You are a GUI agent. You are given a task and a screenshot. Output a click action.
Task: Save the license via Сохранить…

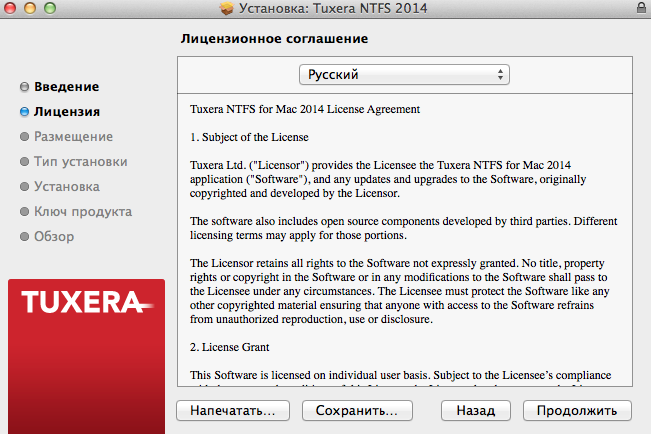click(x=357, y=410)
